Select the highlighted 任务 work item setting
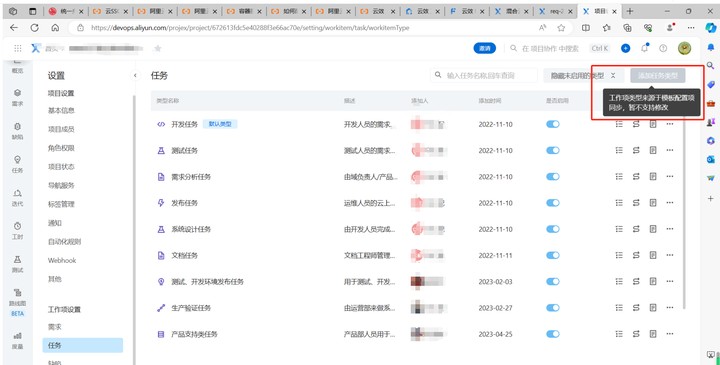Viewport: 720px width, 365px height. [x=83, y=345]
